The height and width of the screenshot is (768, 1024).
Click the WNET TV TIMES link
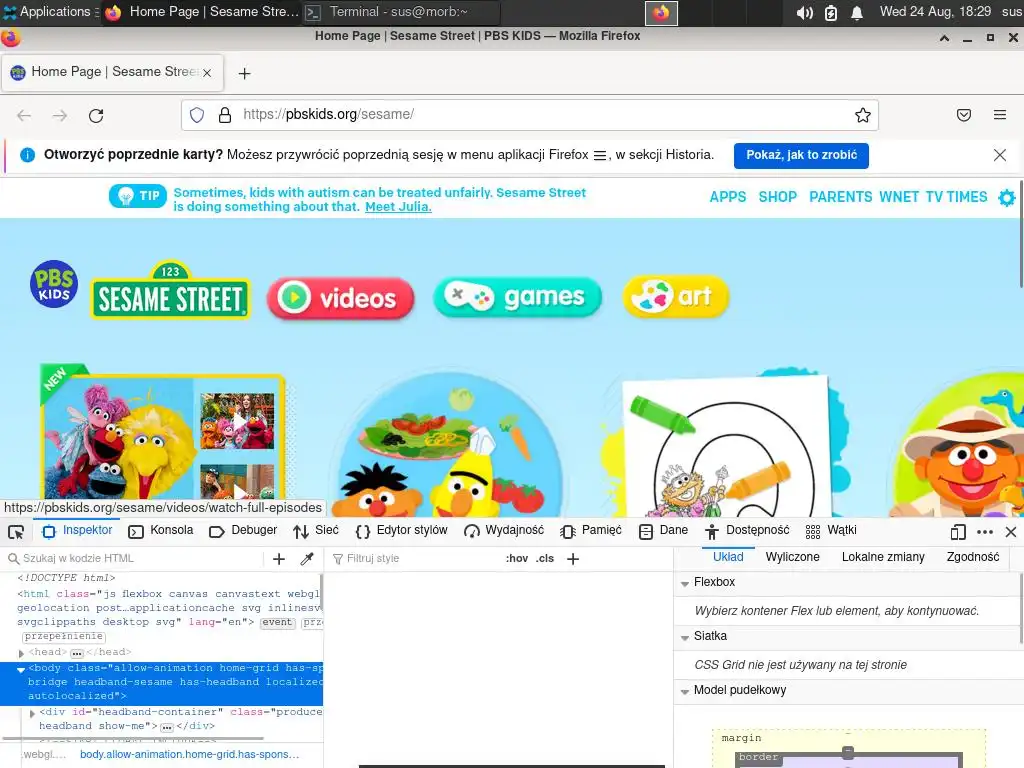(933, 197)
